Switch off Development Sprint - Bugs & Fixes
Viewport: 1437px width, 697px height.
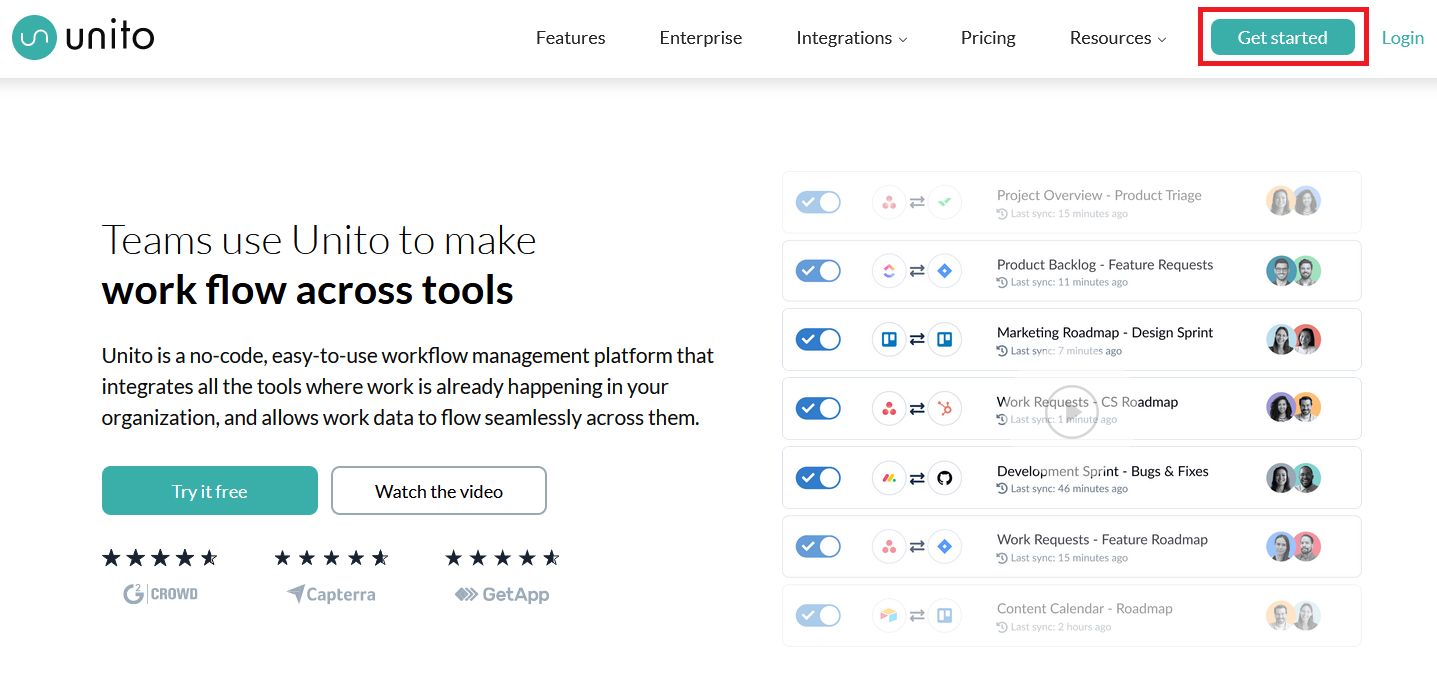pyautogui.click(x=818, y=478)
